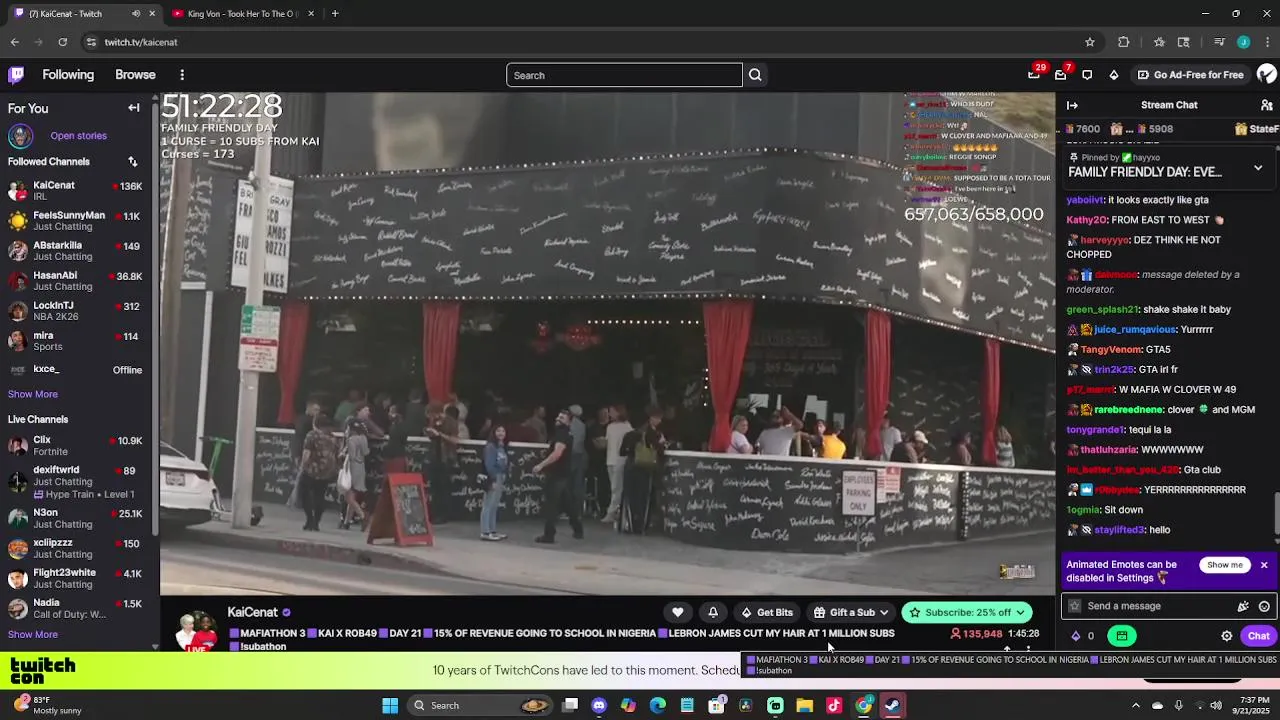The width and height of the screenshot is (1280, 720).
Task: Collapse the For You sidebar
Action: [134, 108]
